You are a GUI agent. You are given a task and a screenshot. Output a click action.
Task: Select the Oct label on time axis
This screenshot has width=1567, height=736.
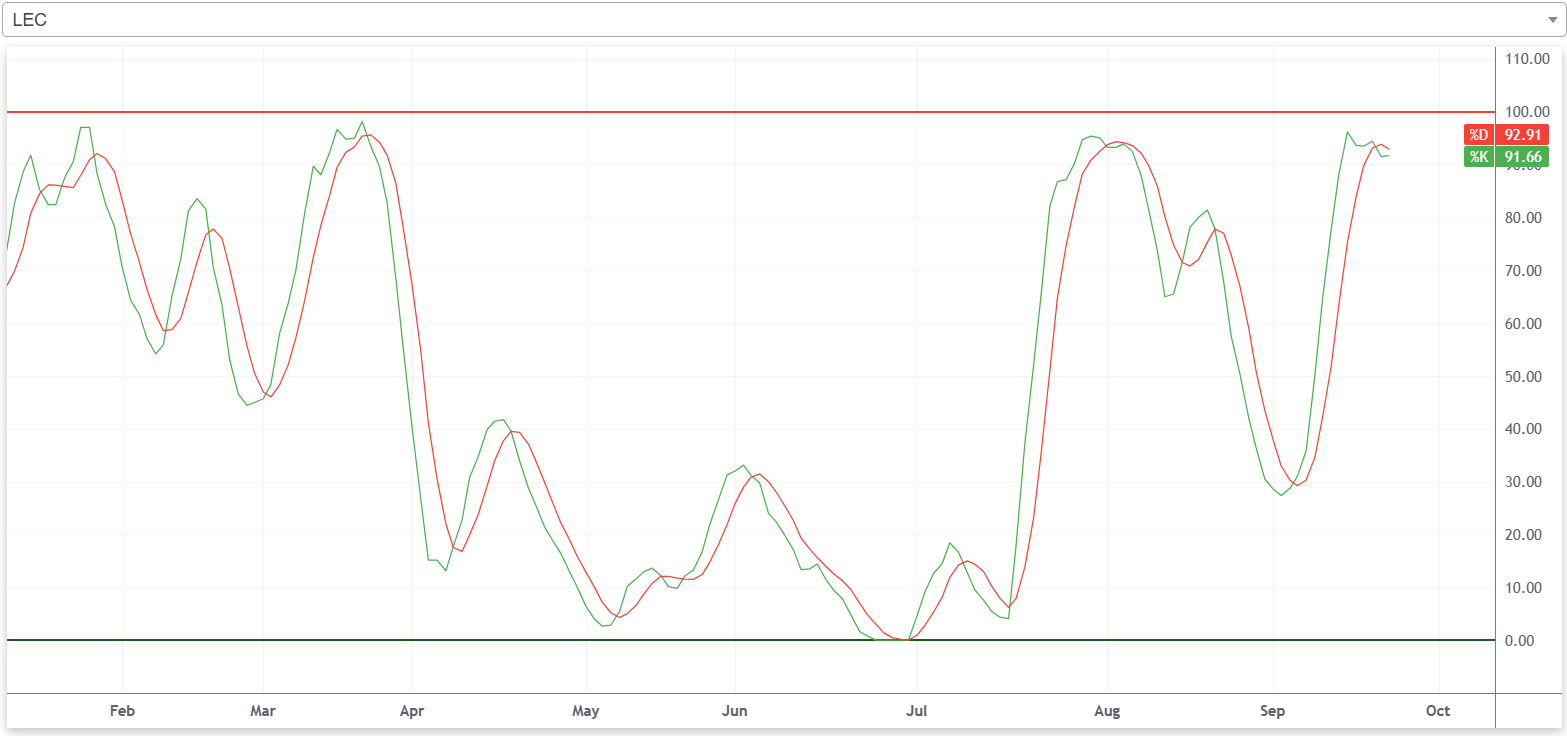[1438, 711]
